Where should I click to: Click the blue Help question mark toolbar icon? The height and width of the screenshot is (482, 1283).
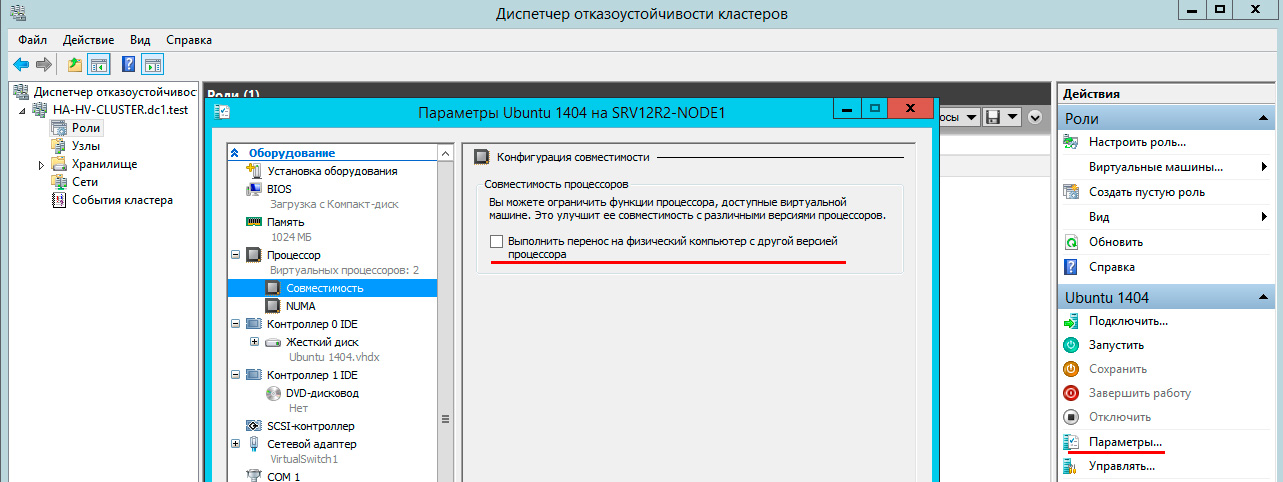(129, 65)
